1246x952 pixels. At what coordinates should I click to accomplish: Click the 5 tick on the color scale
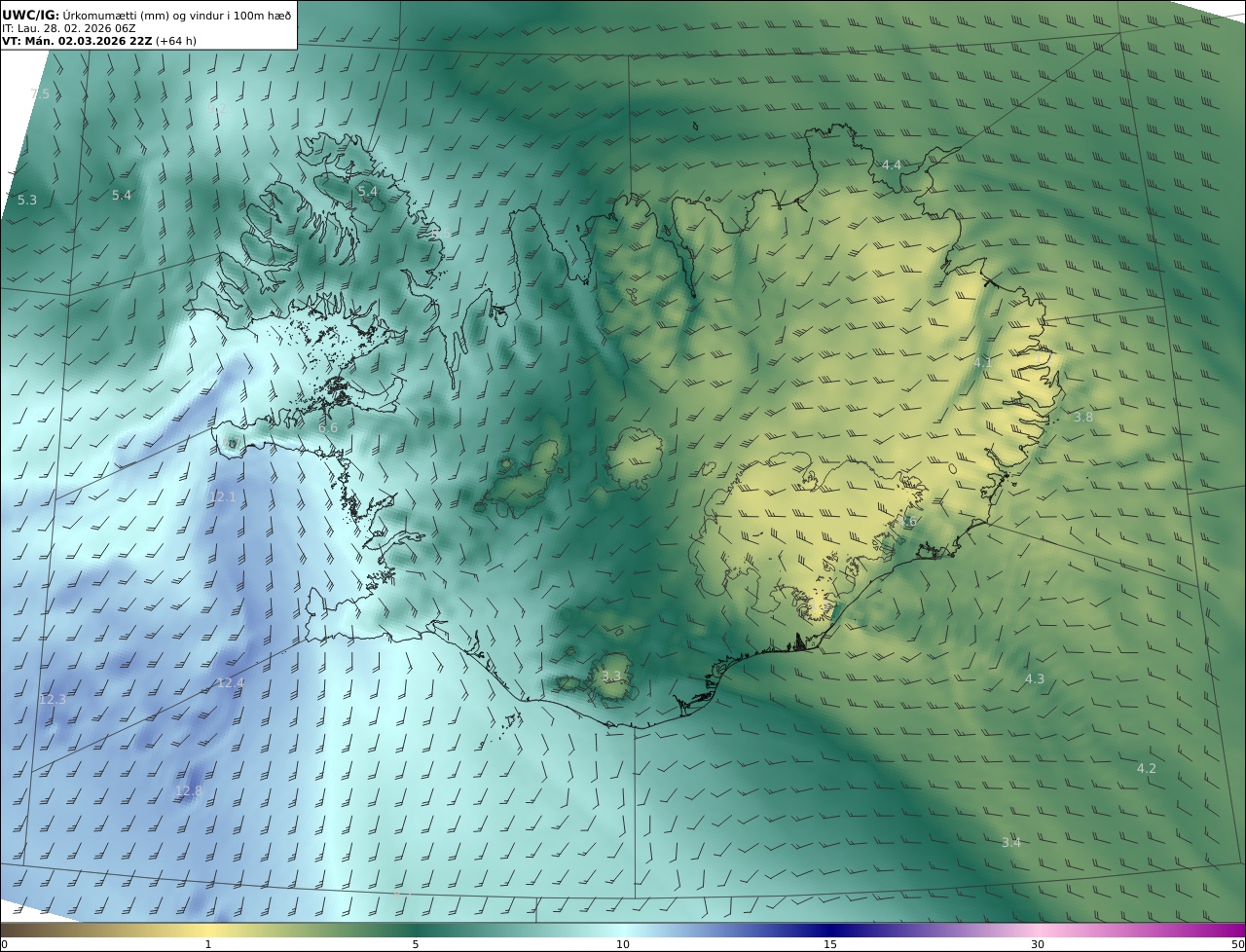pos(416,944)
